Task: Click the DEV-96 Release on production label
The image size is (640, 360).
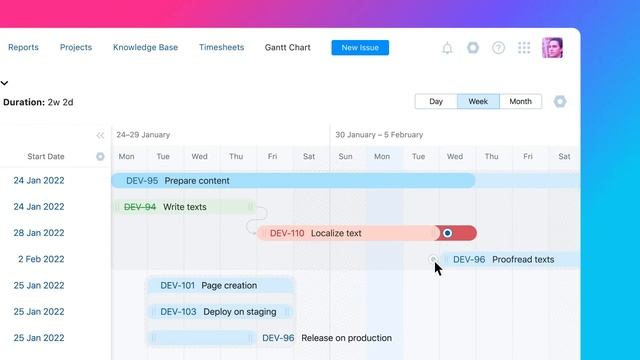Action: pyautogui.click(x=327, y=338)
